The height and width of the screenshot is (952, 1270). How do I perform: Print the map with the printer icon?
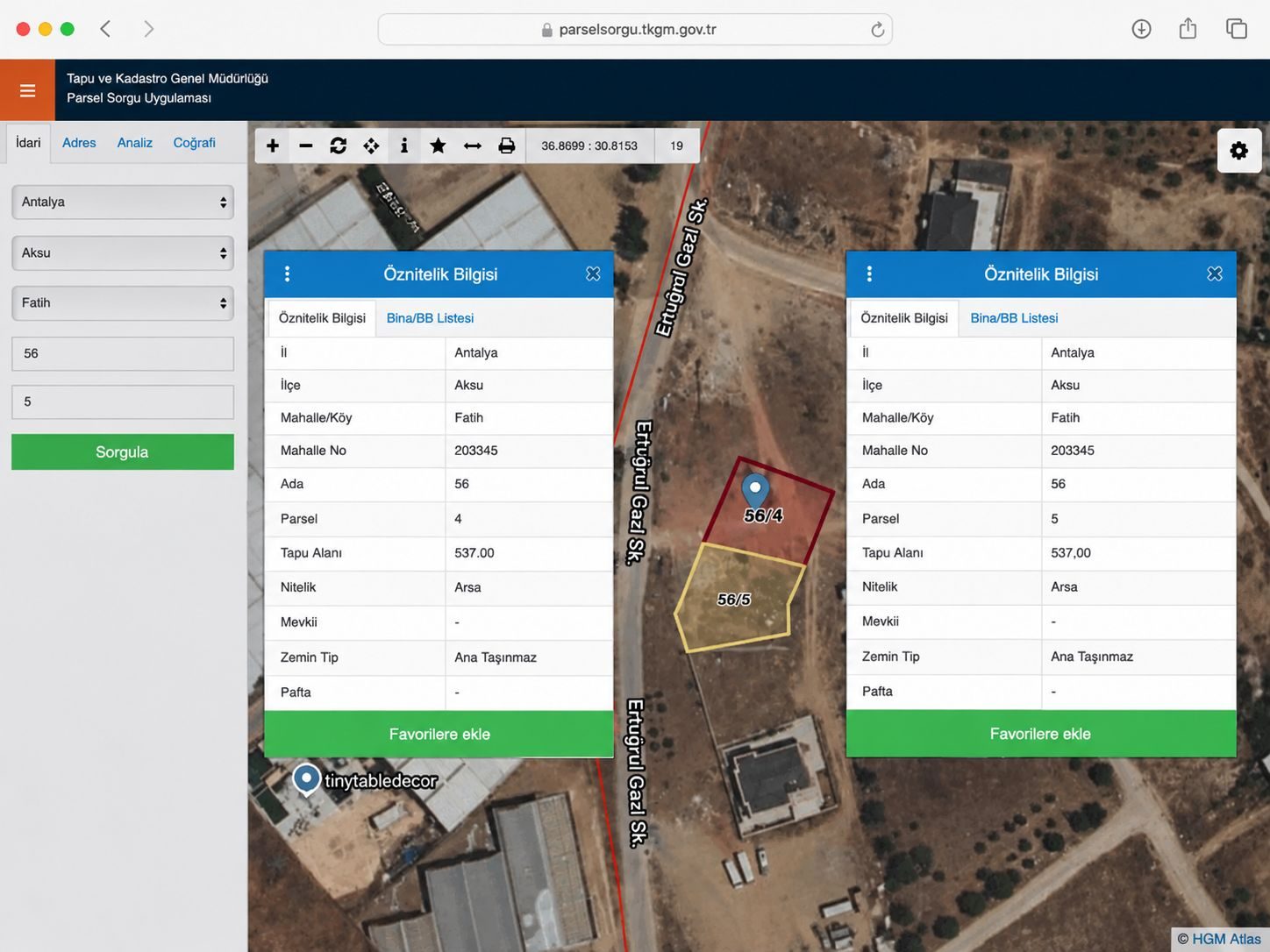tap(507, 146)
